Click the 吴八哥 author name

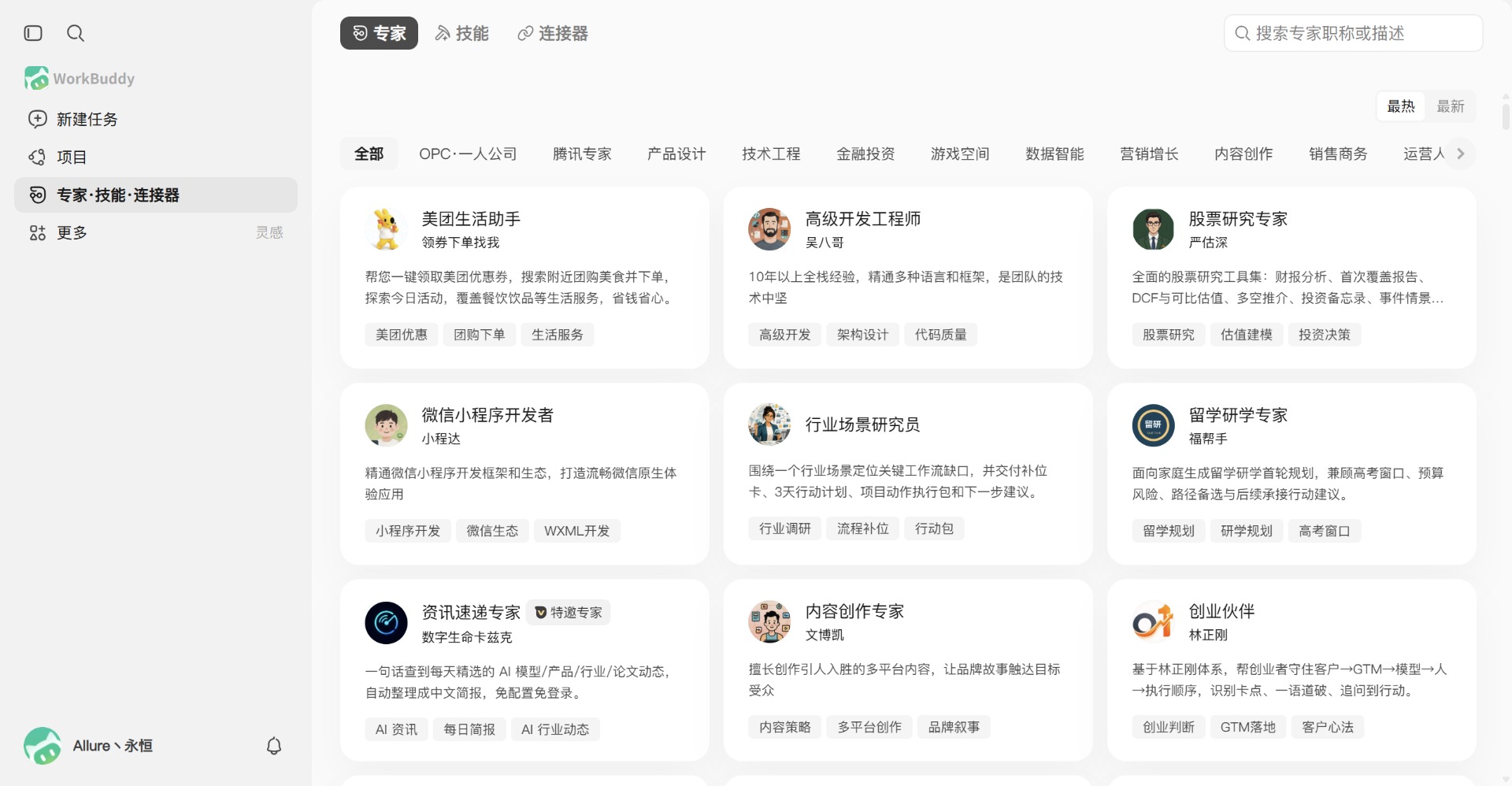click(825, 243)
